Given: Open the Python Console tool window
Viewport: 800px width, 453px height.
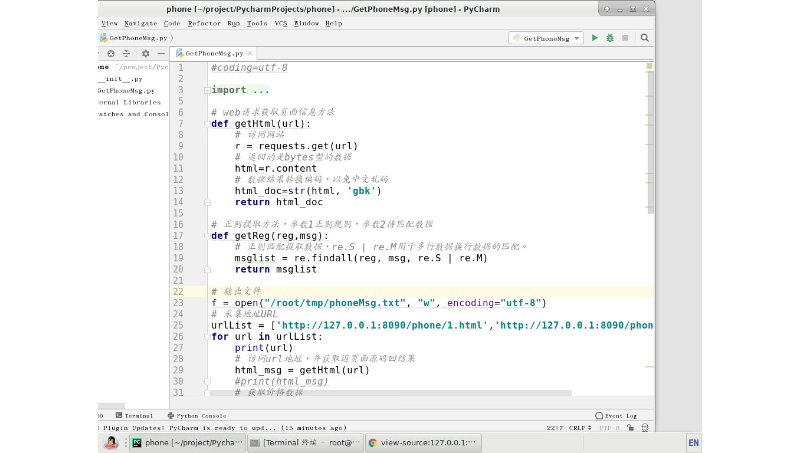Looking at the screenshot, I should point(197,416).
